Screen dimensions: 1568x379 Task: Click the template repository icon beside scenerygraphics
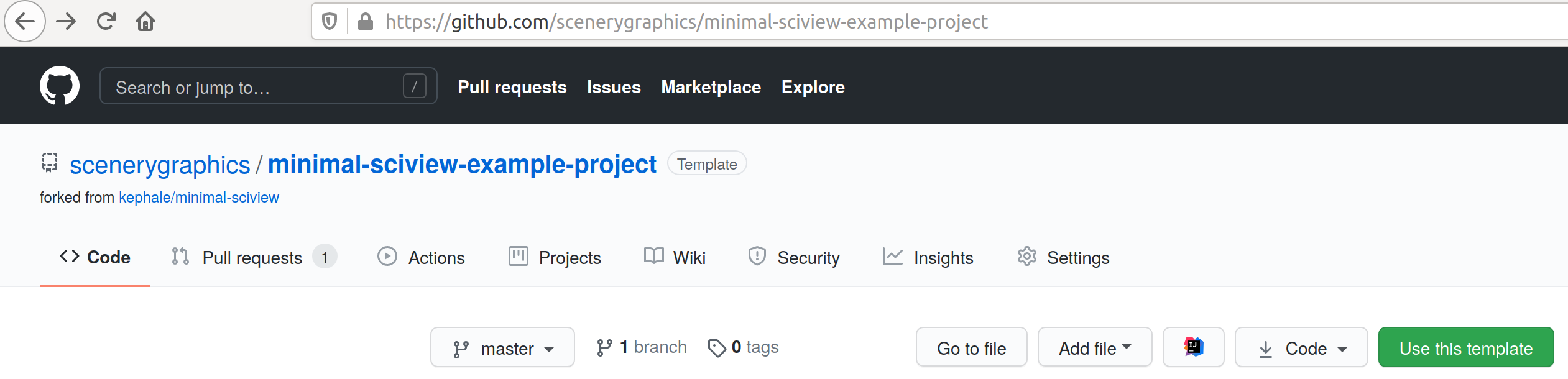click(x=50, y=163)
